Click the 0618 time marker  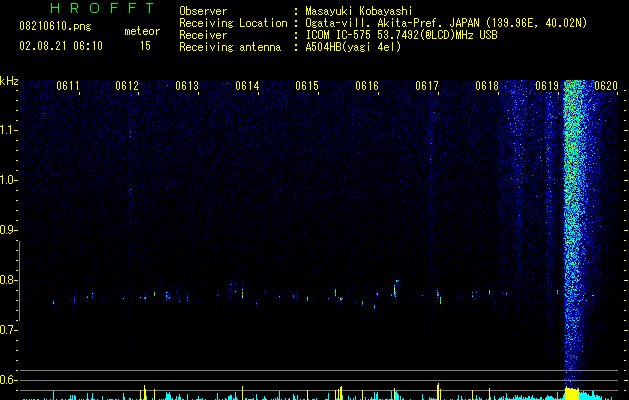pos(487,86)
